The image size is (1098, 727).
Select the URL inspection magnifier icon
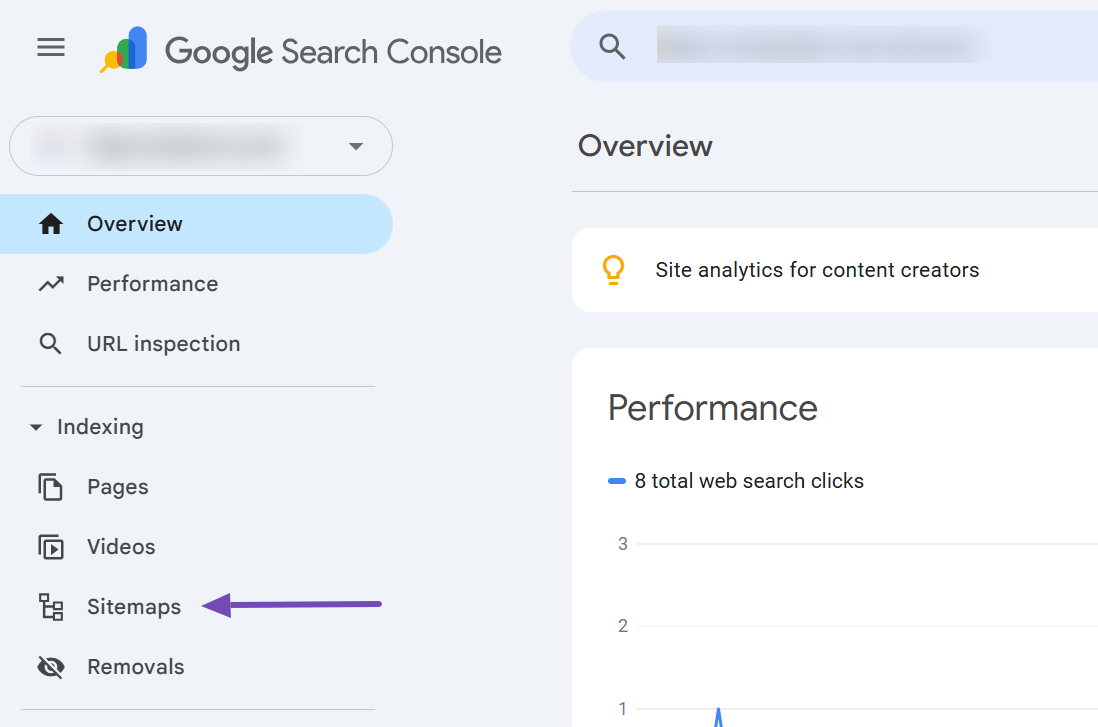pyautogui.click(x=50, y=343)
